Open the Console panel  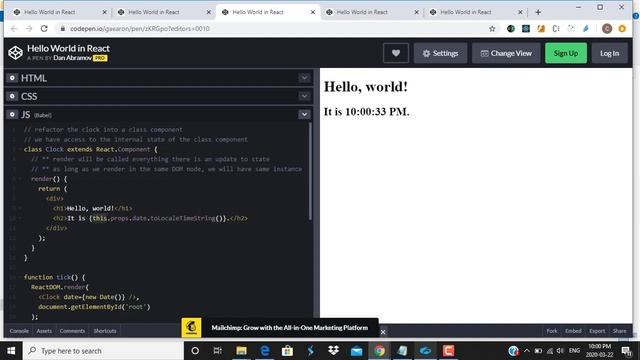pos(19,331)
